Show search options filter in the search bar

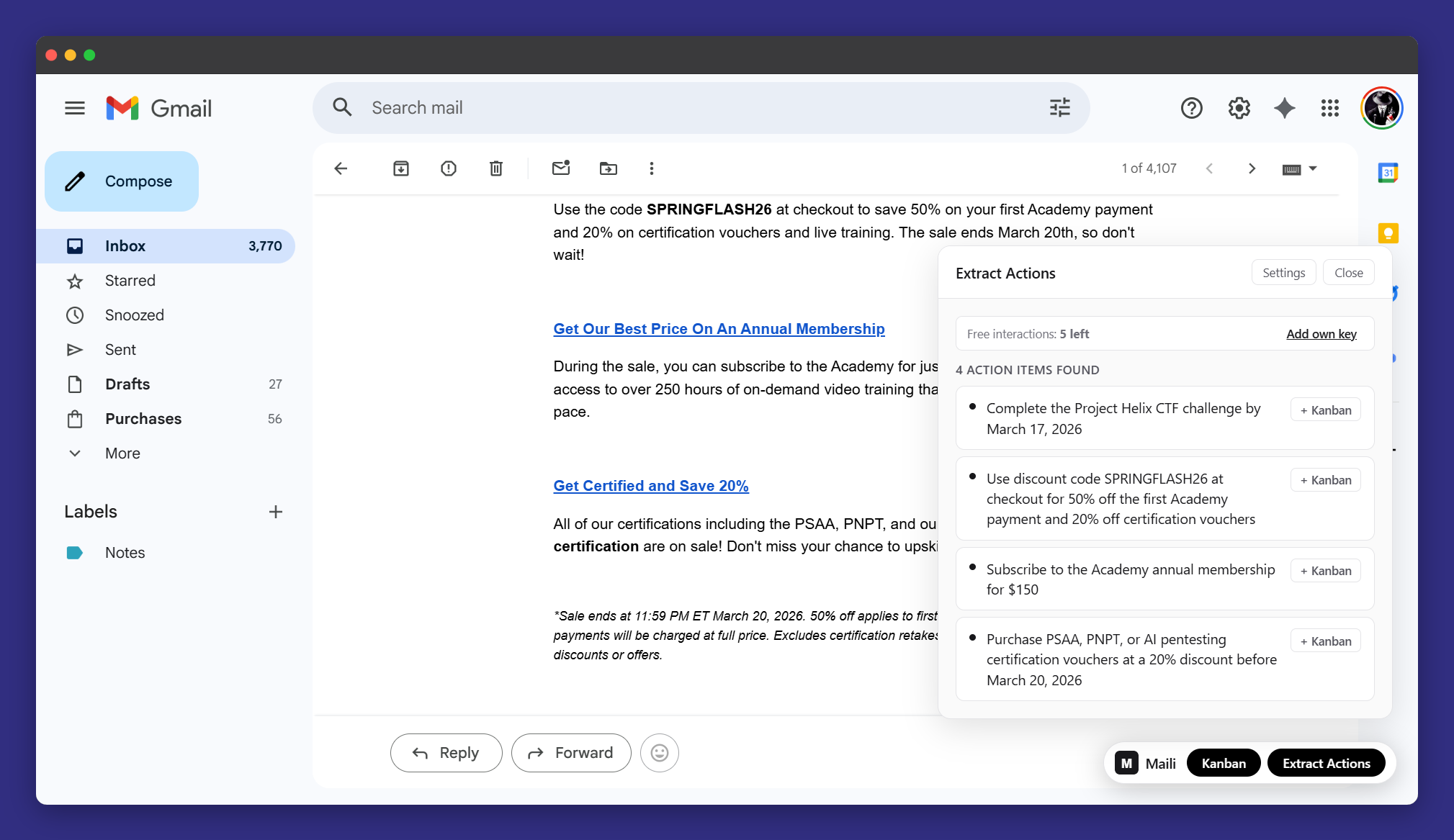[x=1059, y=108]
